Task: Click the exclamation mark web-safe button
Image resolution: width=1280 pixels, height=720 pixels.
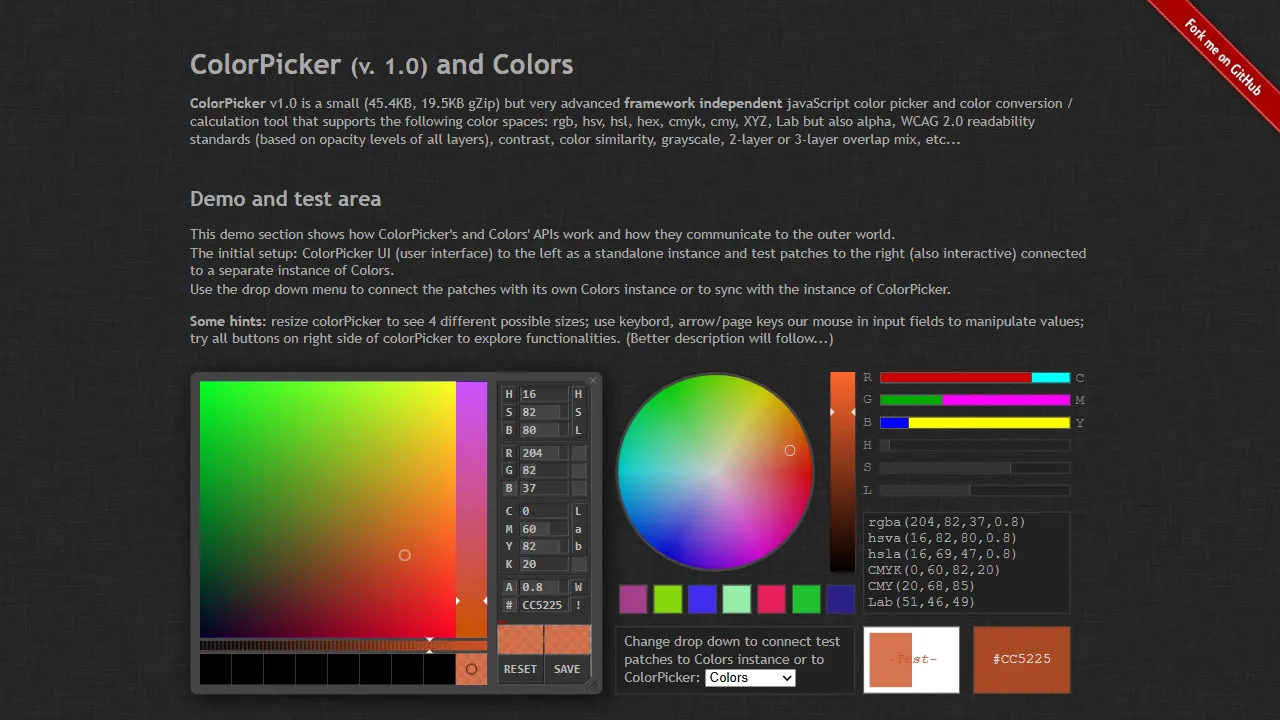Action: (x=578, y=605)
